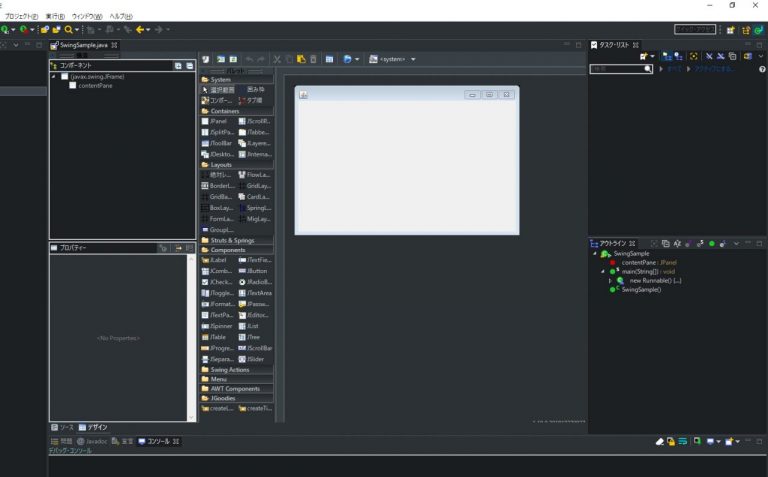Click the cut scissors icon in designer toolbar
Image resolution: width=768 pixels, height=477 pixels.
point(277,59)
